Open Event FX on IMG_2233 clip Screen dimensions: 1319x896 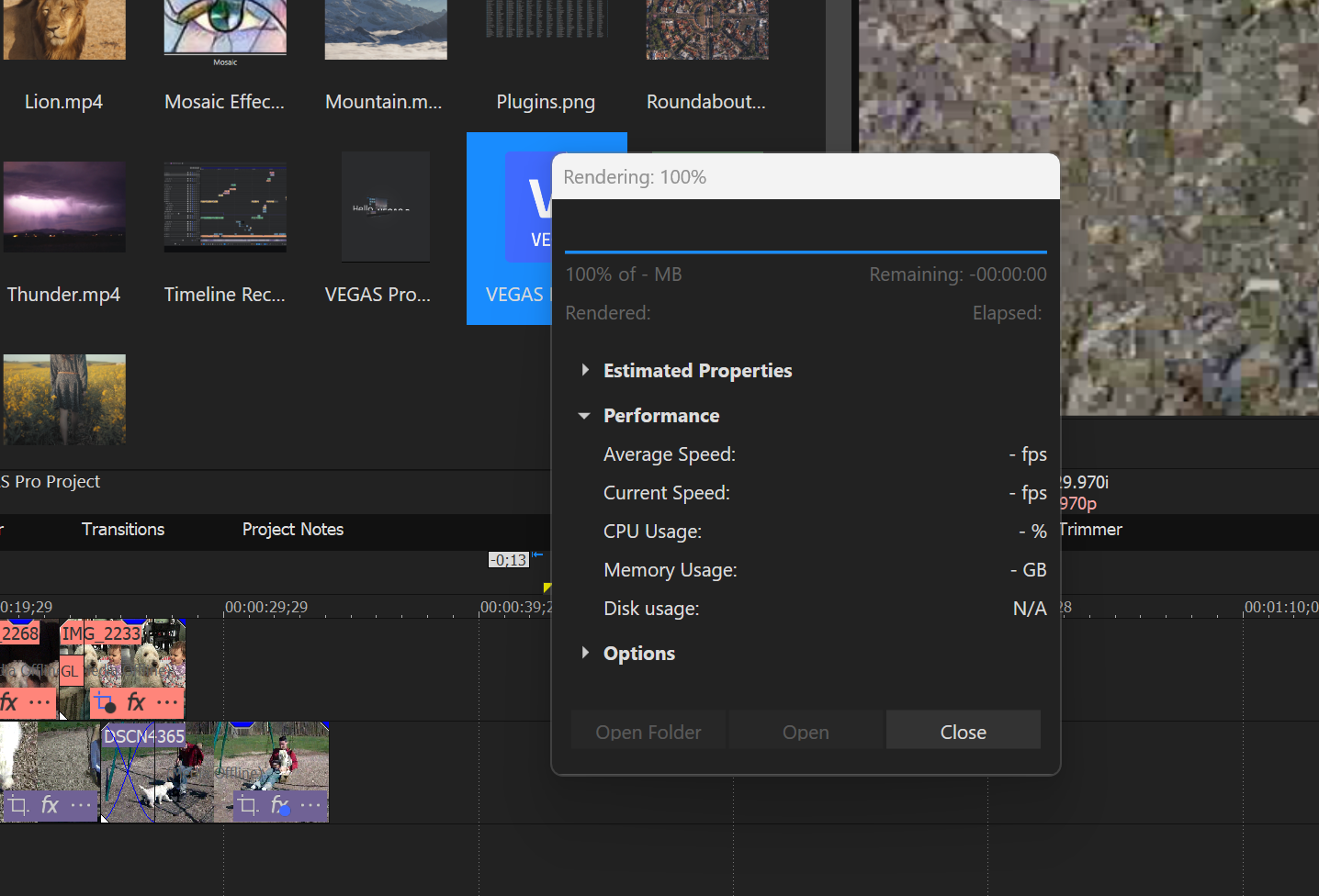click(x=136, y=703)
